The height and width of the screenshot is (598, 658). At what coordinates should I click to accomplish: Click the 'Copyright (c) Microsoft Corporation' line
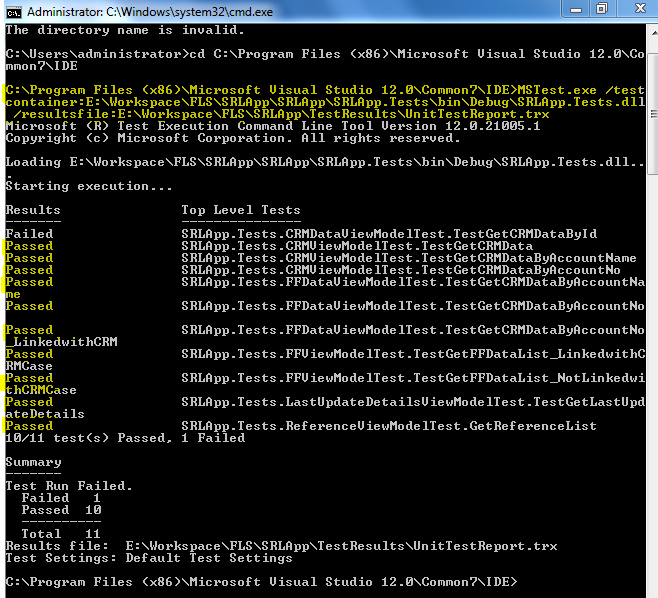tap(233, 138)
